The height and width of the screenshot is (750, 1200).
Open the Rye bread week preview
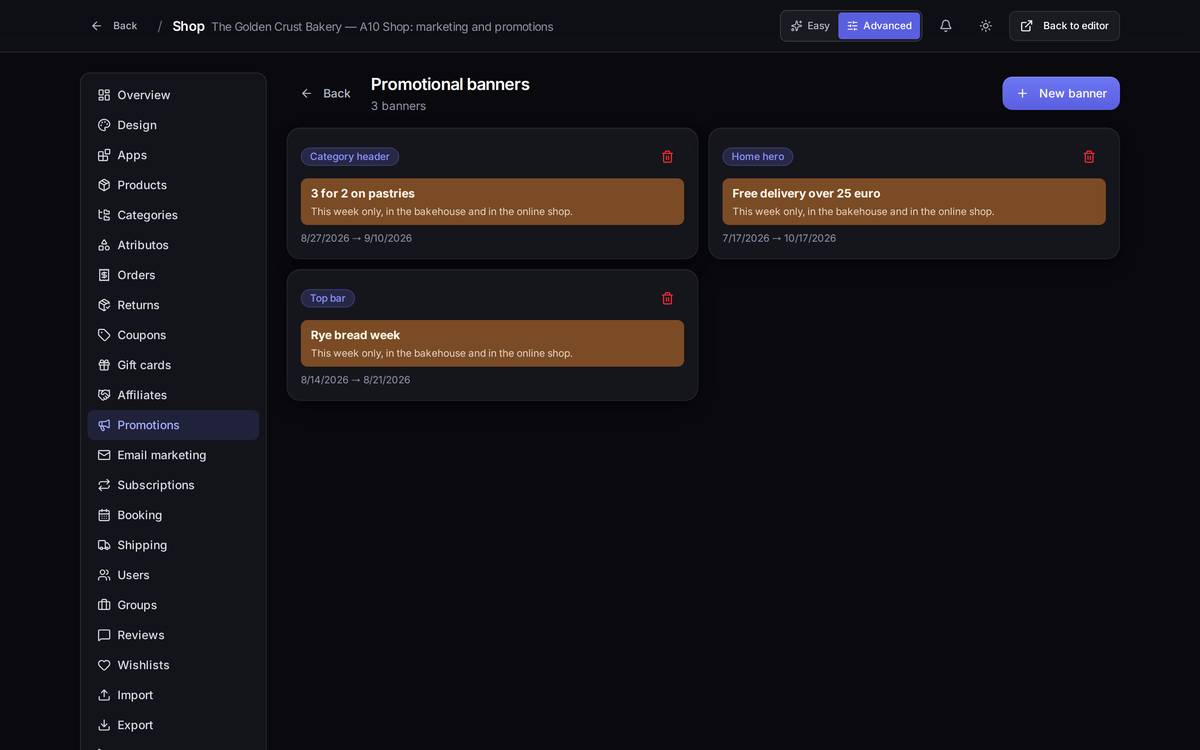pos(492,343)
